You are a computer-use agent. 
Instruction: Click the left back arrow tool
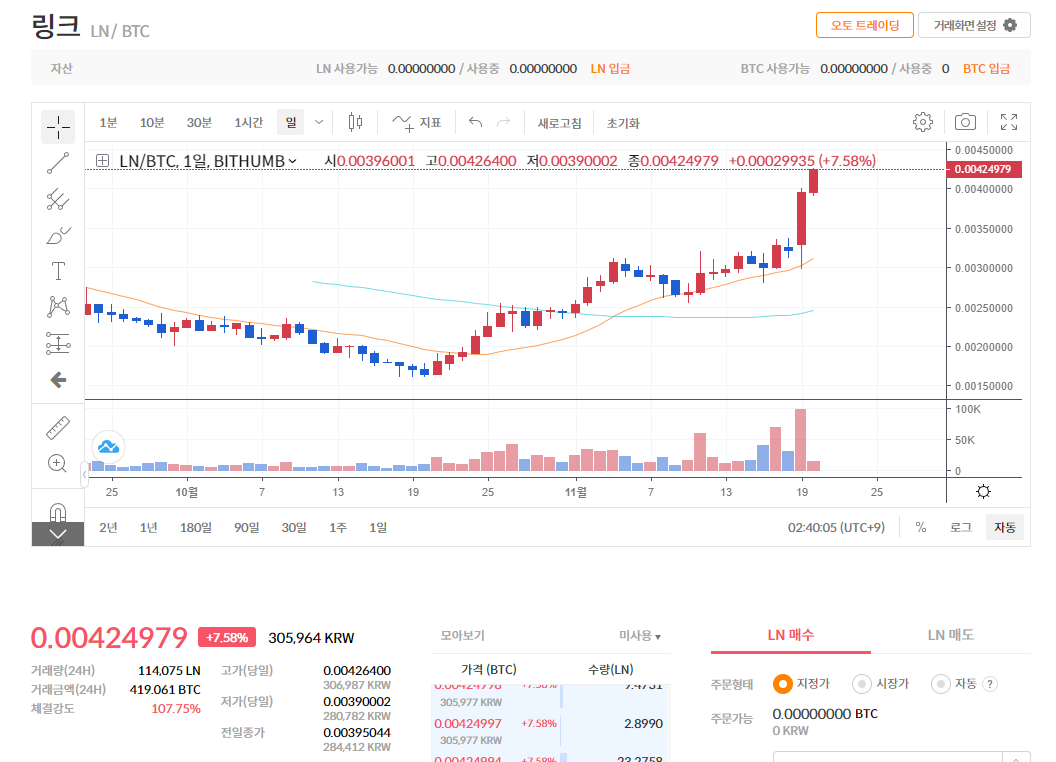click(x=58, y=380)
